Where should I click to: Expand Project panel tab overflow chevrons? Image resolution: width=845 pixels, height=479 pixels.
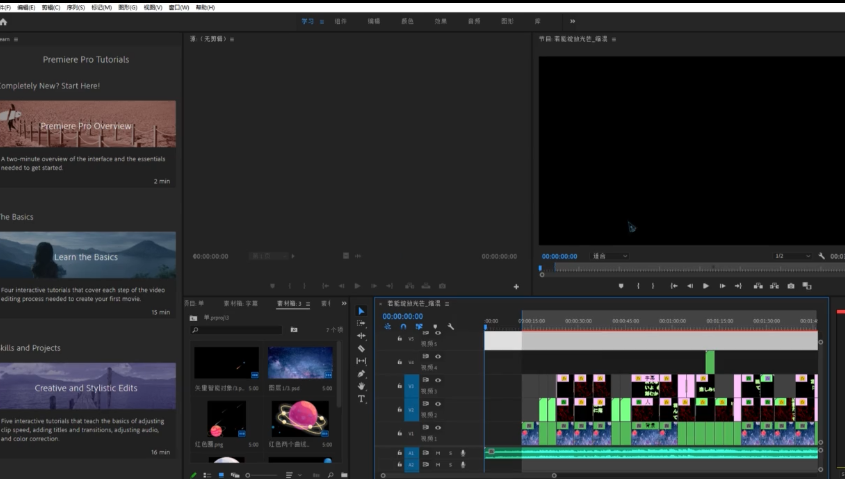pyautogui.click(x=344, y=303)
